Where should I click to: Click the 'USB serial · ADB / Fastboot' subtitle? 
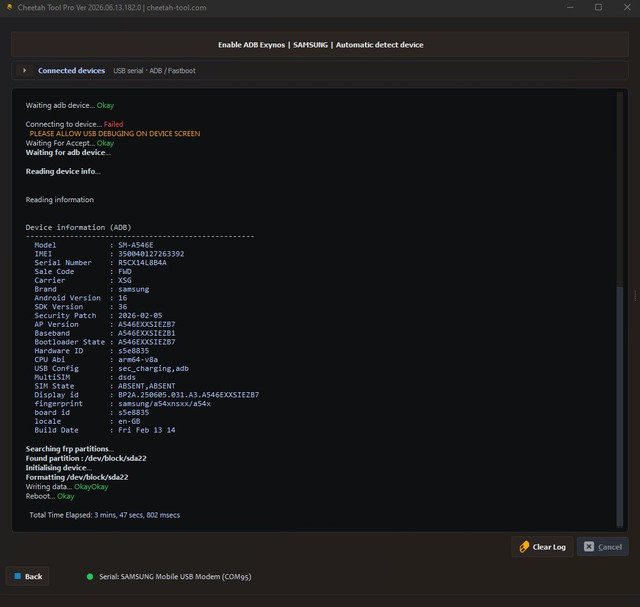(x=154, y=71)
